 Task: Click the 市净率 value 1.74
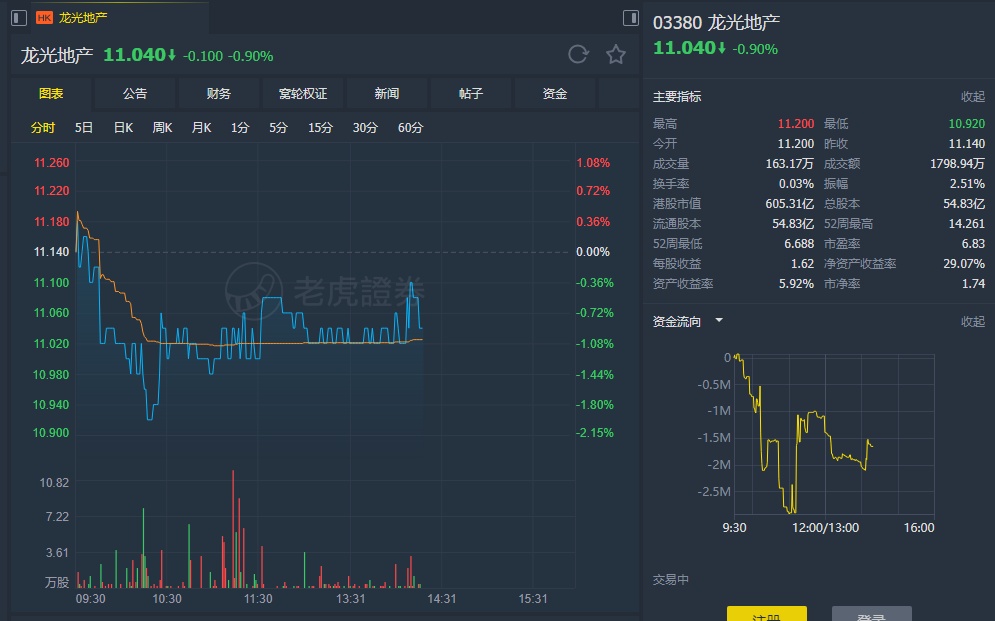(x=973, y=284)
